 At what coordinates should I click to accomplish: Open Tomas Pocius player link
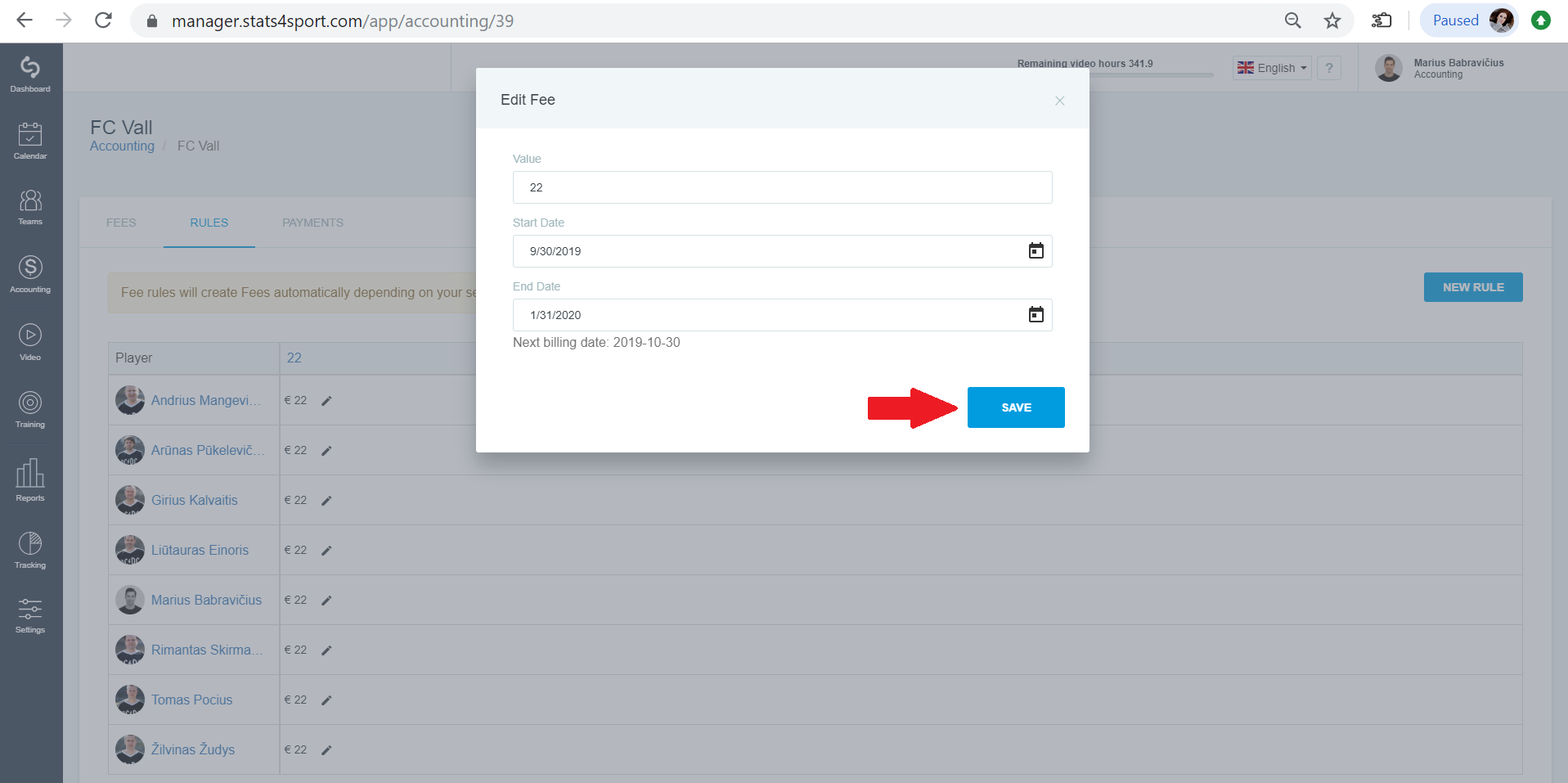(192, 700)
